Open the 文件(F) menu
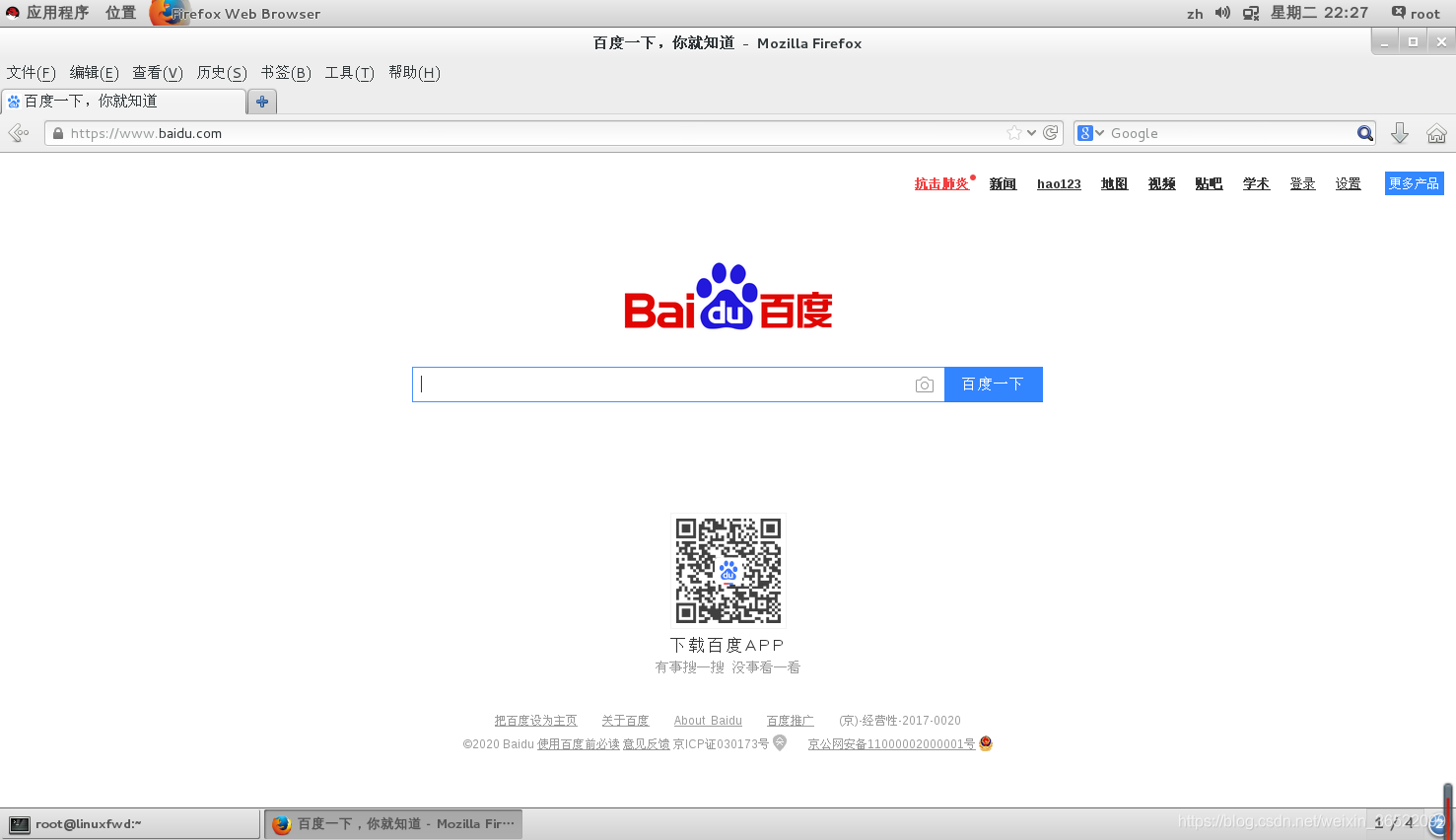Viewport: 1456px width, 840px height. coord(31,73)
